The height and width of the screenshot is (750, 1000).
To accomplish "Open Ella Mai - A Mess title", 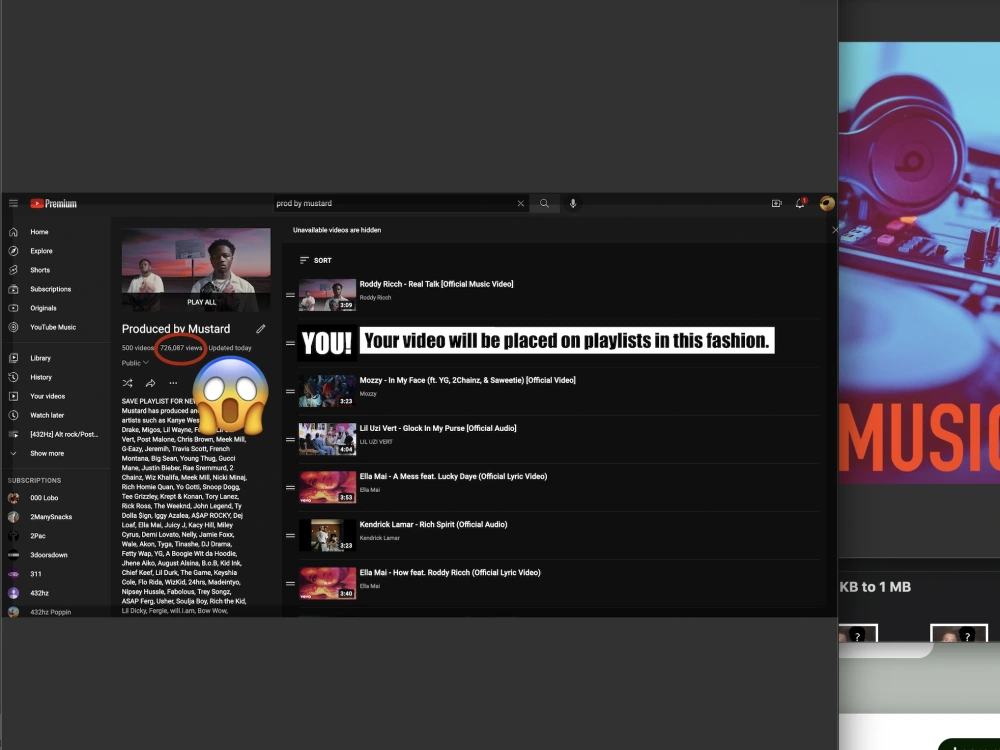I will 453,476.
